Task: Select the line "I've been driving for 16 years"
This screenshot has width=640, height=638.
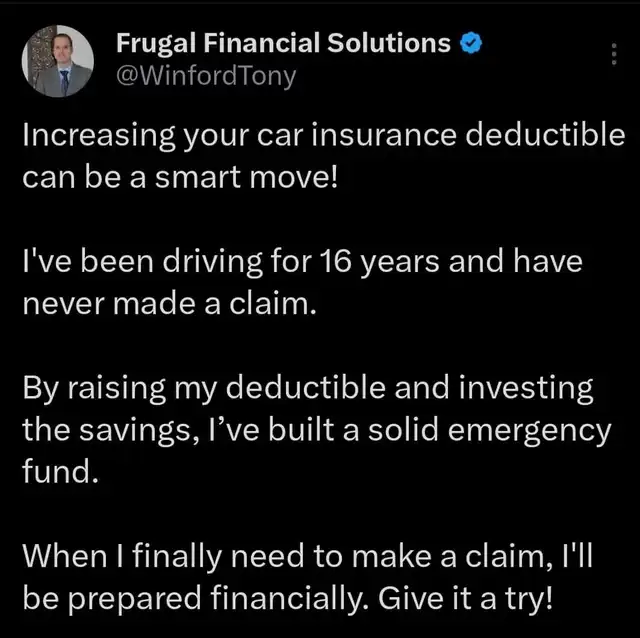Action: (302, 264)
